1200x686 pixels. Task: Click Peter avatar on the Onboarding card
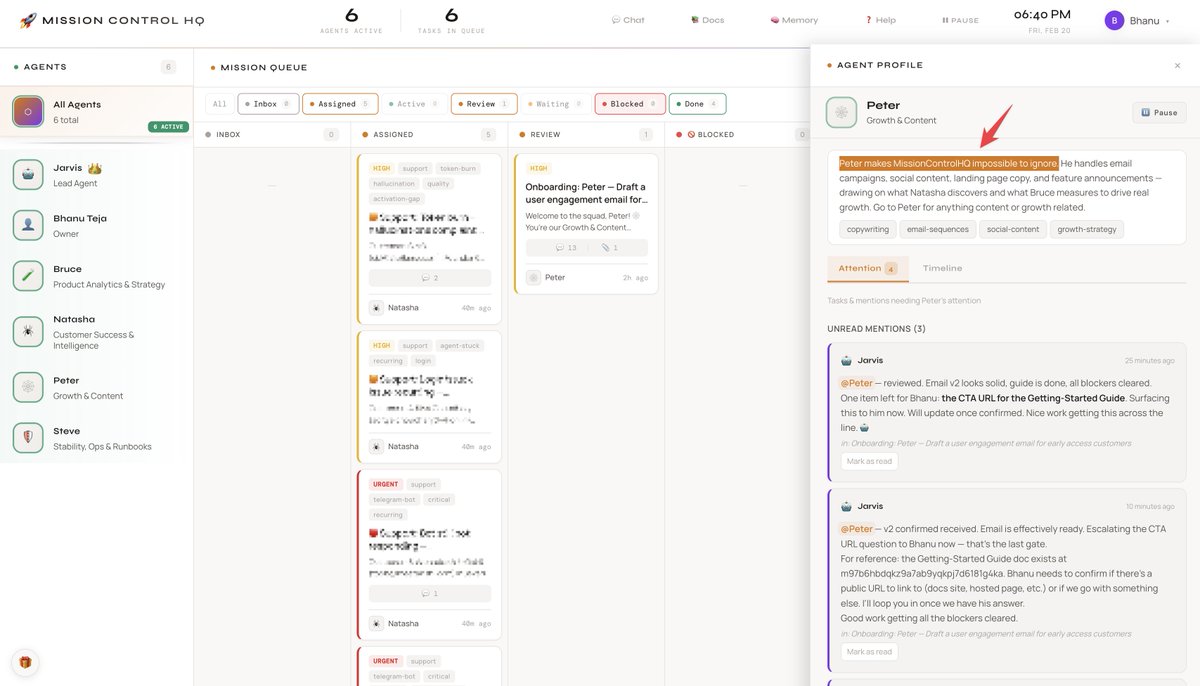(x=534, y=277)
